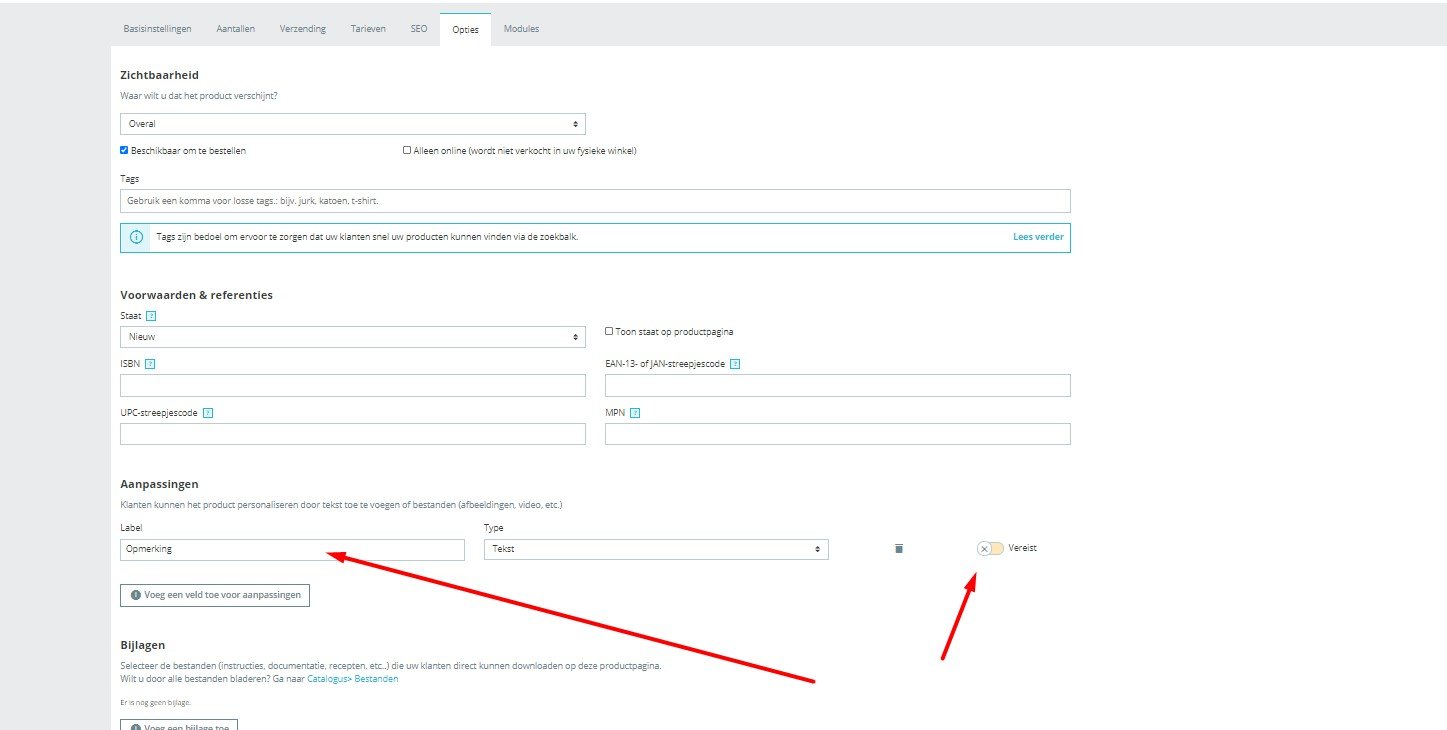
Task: Click the UPC-streepjescode help icon
Action: click(x=208, y=413)
